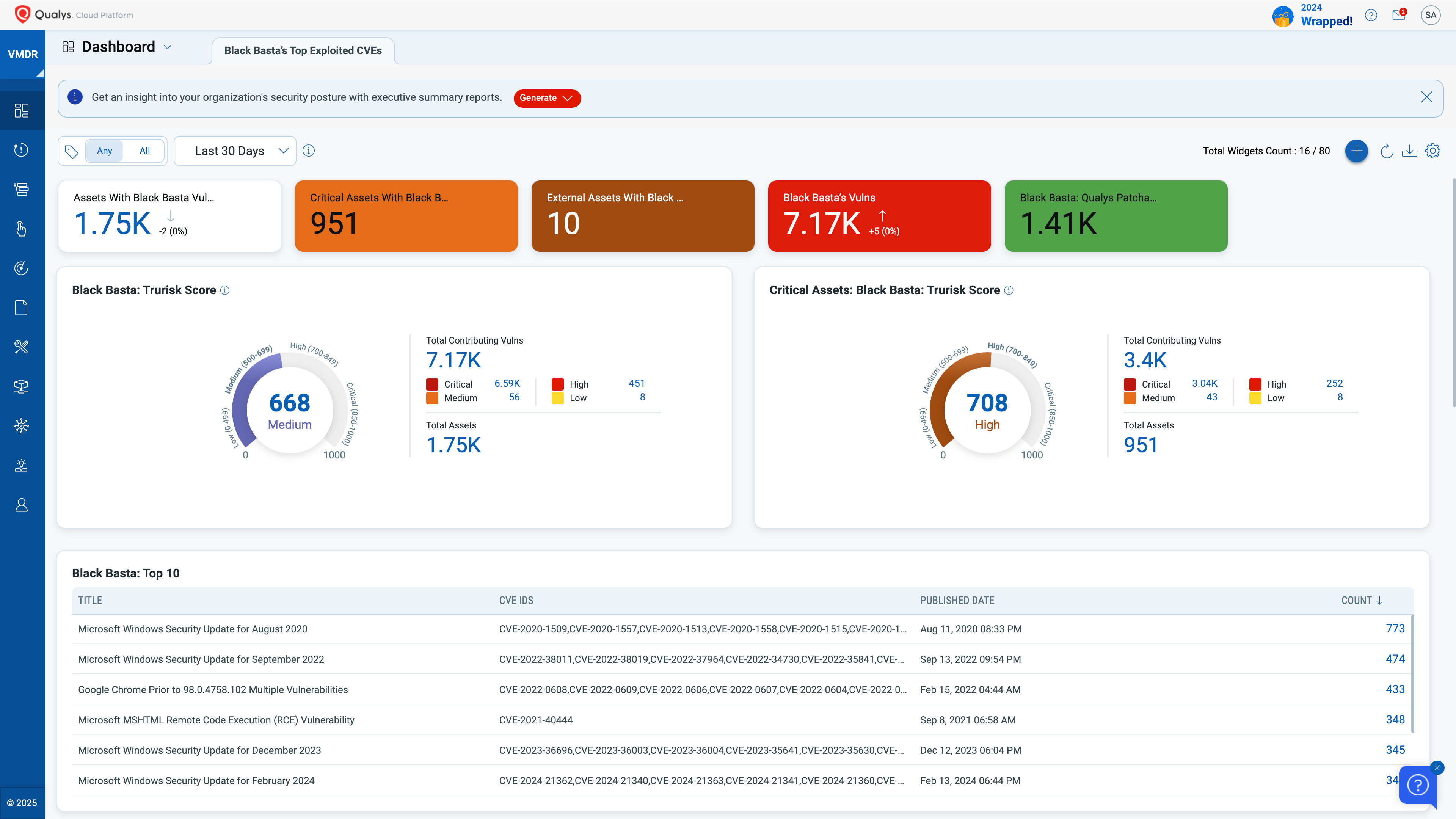Open the radar scan sidebar icon
The width and height of the screenshot is (1456, 819).
point(22,268)
